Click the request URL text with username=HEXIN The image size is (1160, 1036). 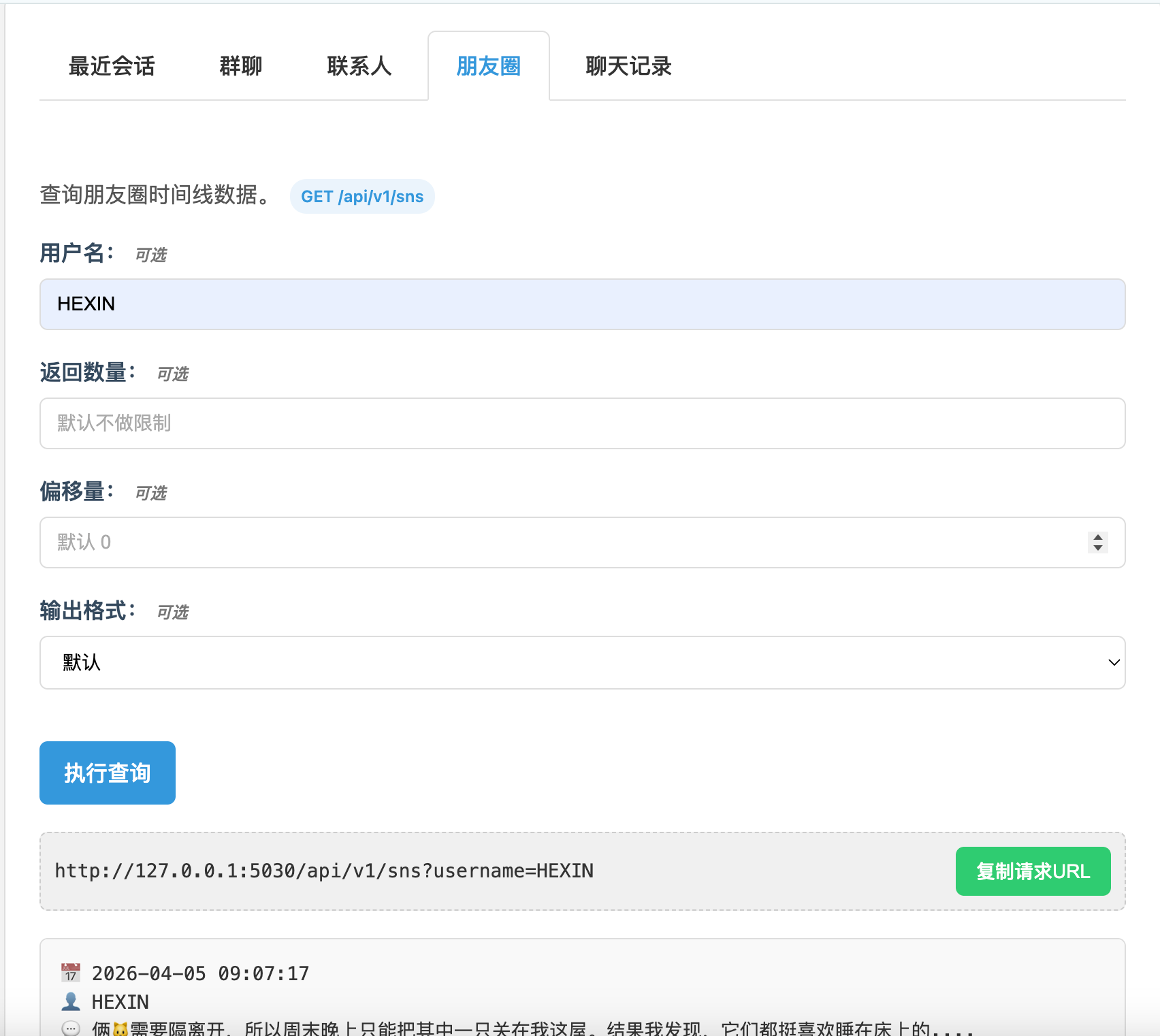point(324,871)
